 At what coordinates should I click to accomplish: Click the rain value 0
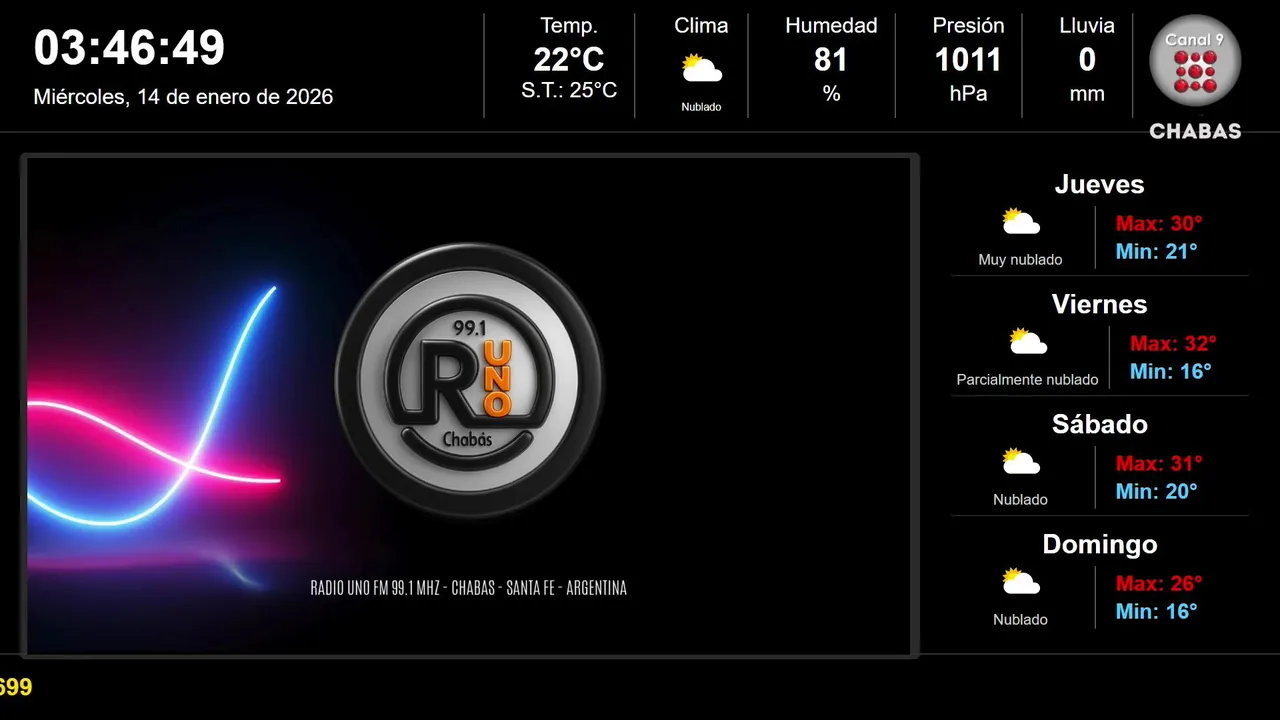pos(1087,60)
